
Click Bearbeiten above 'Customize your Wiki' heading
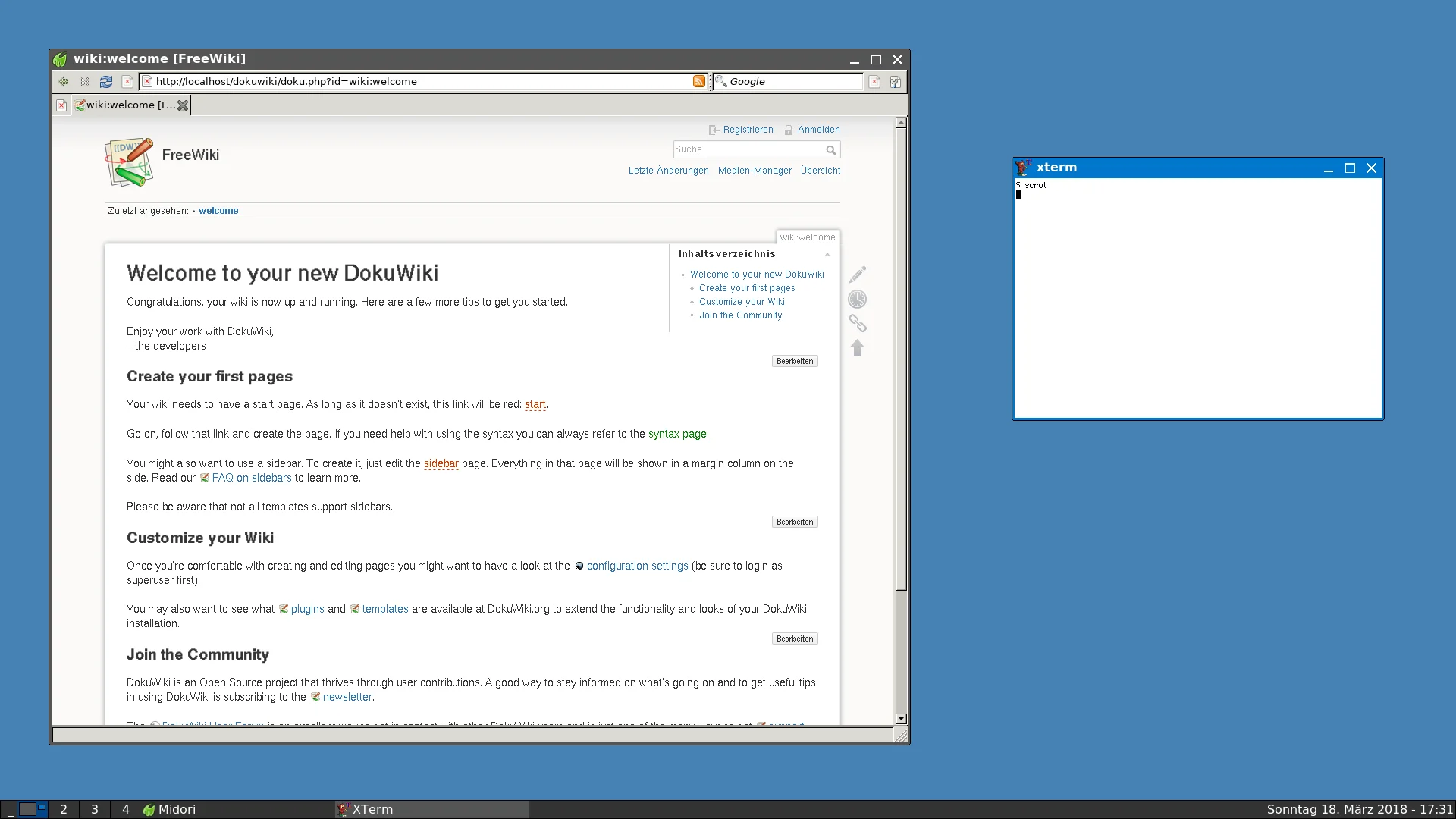(795, 522)
